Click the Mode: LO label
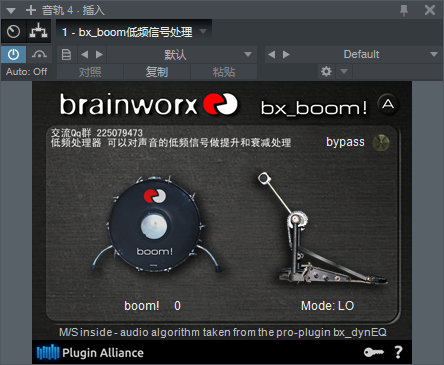This screenshot has width=444, height=365. [327, 306]
